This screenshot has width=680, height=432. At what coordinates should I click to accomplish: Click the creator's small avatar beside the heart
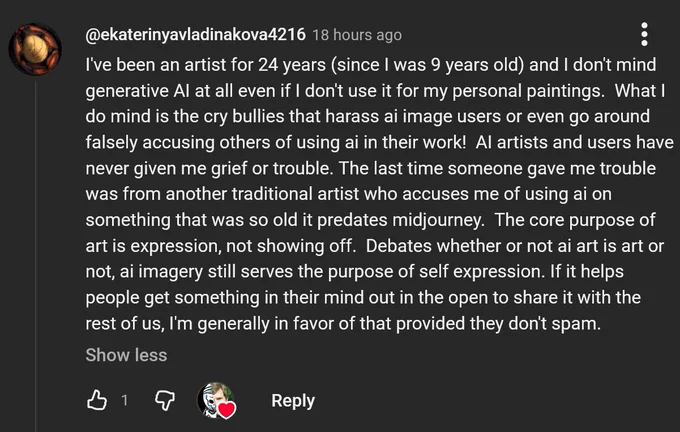click(214, 399)
